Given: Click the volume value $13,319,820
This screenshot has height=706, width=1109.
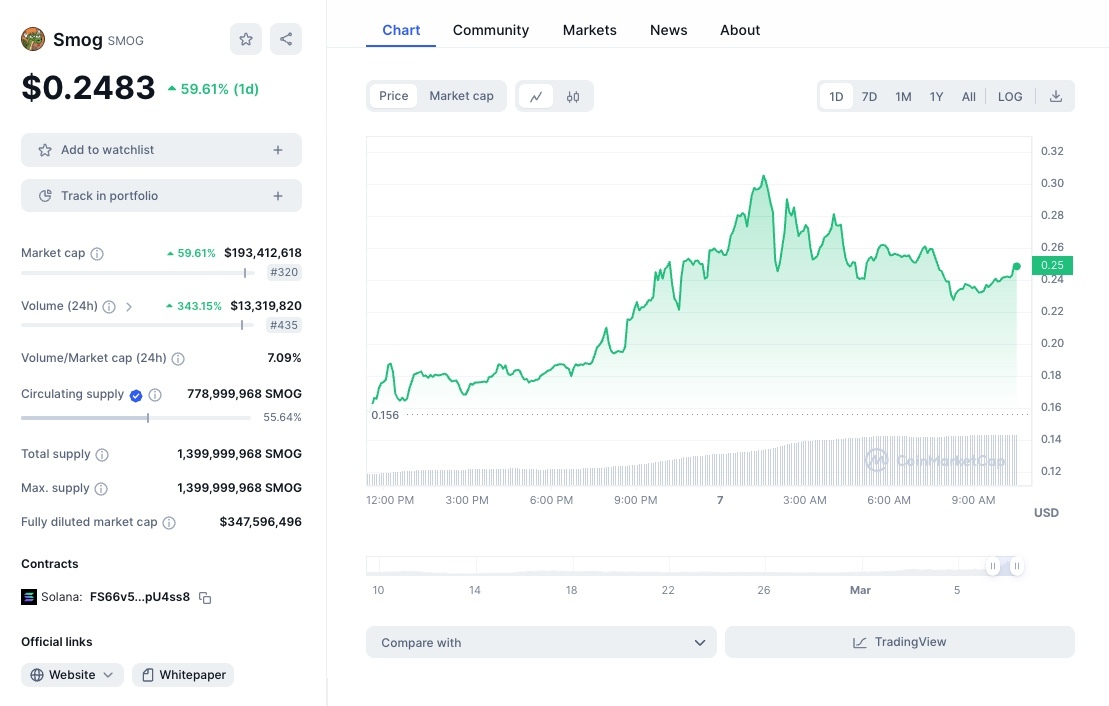Looking at the screenshot, I should click(266, 306).
